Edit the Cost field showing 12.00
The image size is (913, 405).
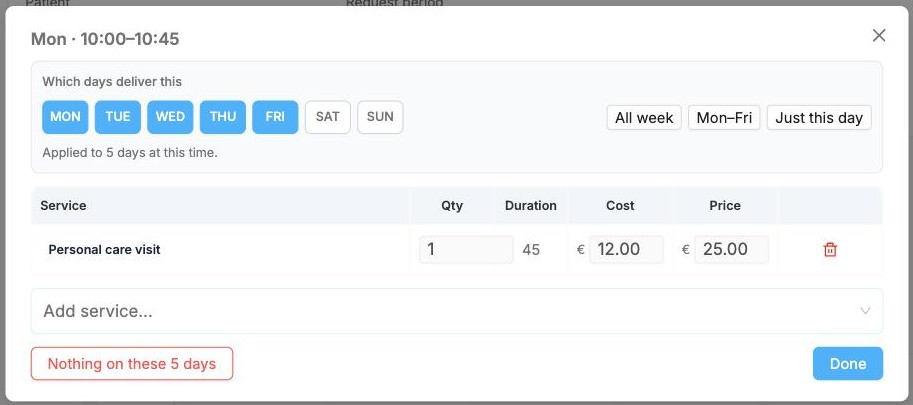[x=626, y=250]
